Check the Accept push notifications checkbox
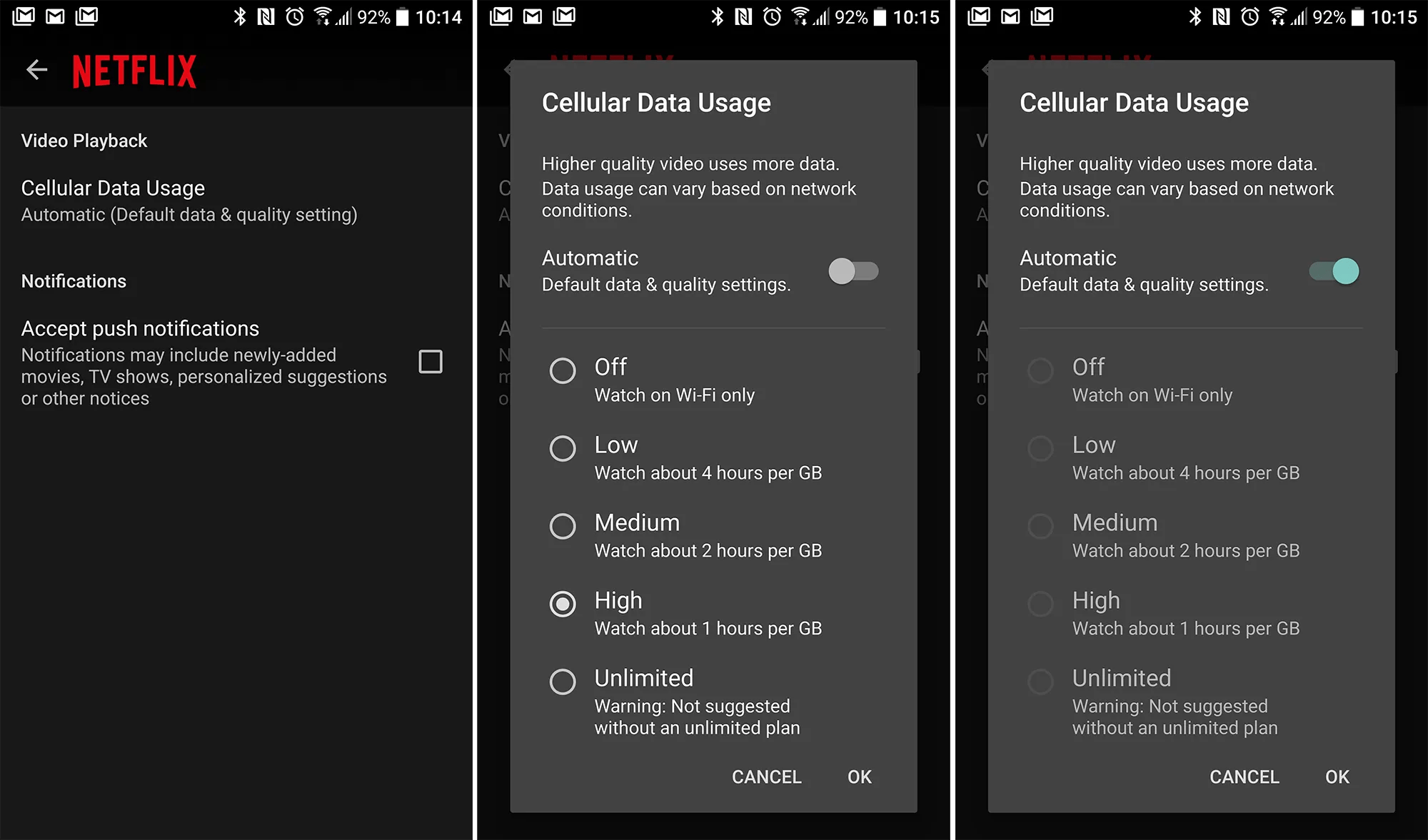 click(430, 362)
